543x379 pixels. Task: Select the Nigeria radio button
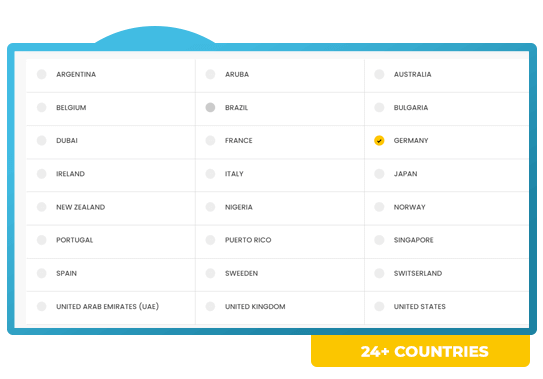pyautogui.click(x=210, y=207)
